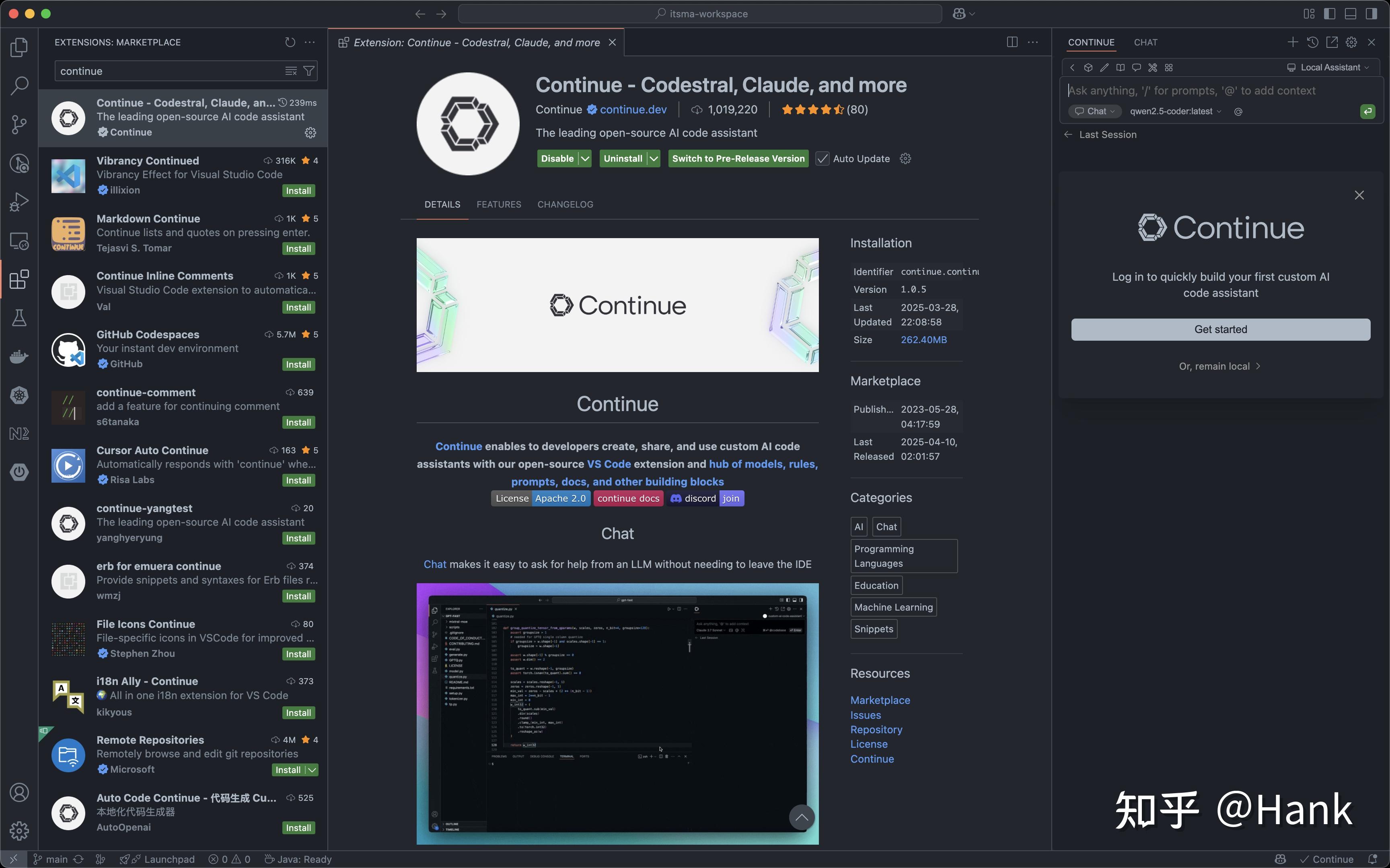Refresh the extensions marketplace list
The width and height of the screenshot is (1390, 868).
290,43
